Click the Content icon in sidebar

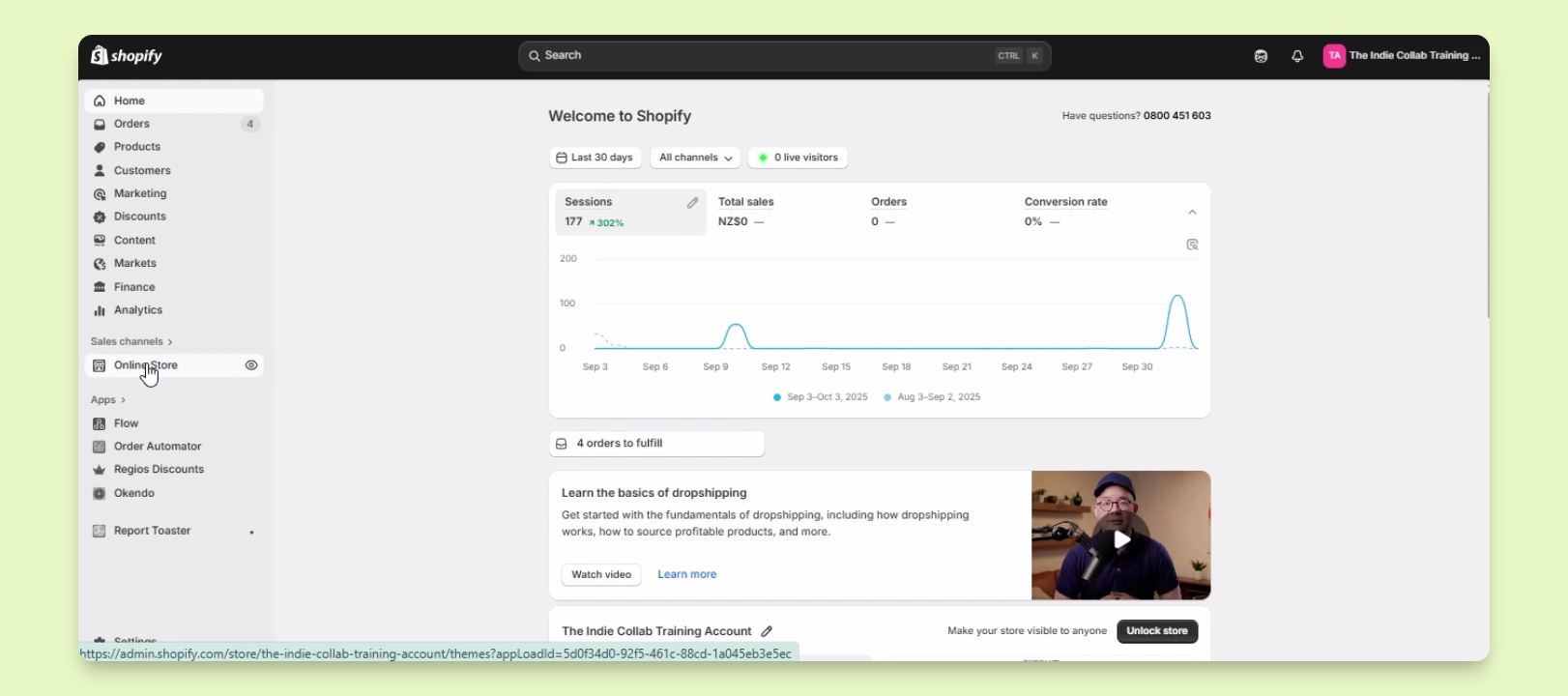100,241
